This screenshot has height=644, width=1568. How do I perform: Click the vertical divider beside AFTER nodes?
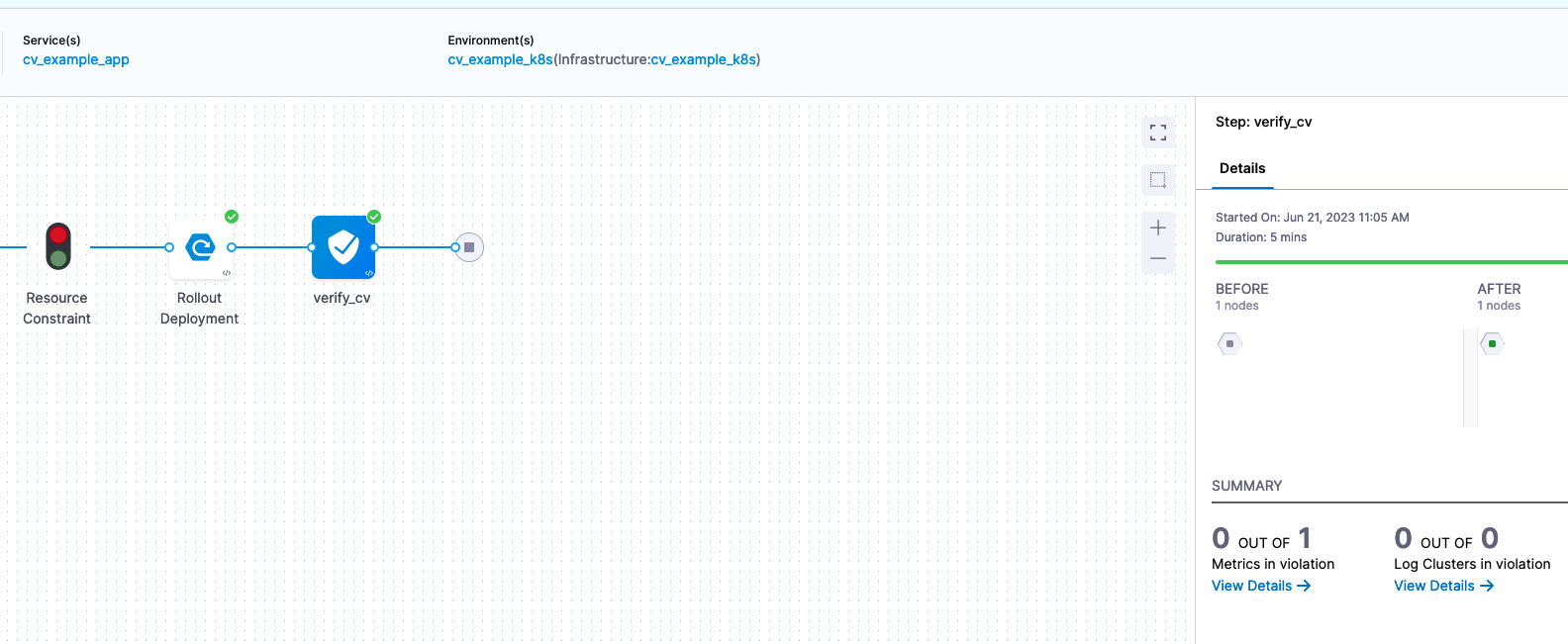1470,378
